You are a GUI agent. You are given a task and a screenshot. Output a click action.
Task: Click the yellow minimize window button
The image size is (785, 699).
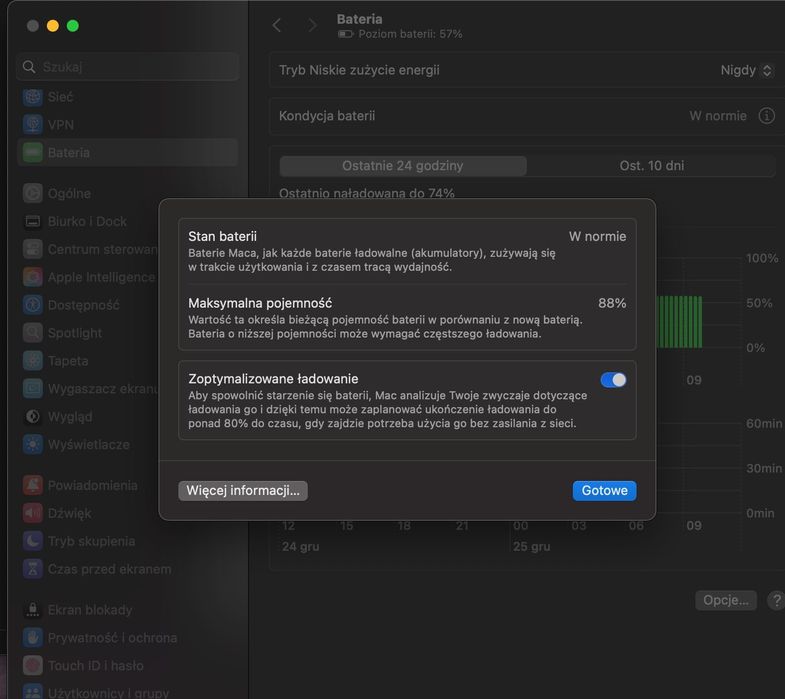tap(53, 26)
